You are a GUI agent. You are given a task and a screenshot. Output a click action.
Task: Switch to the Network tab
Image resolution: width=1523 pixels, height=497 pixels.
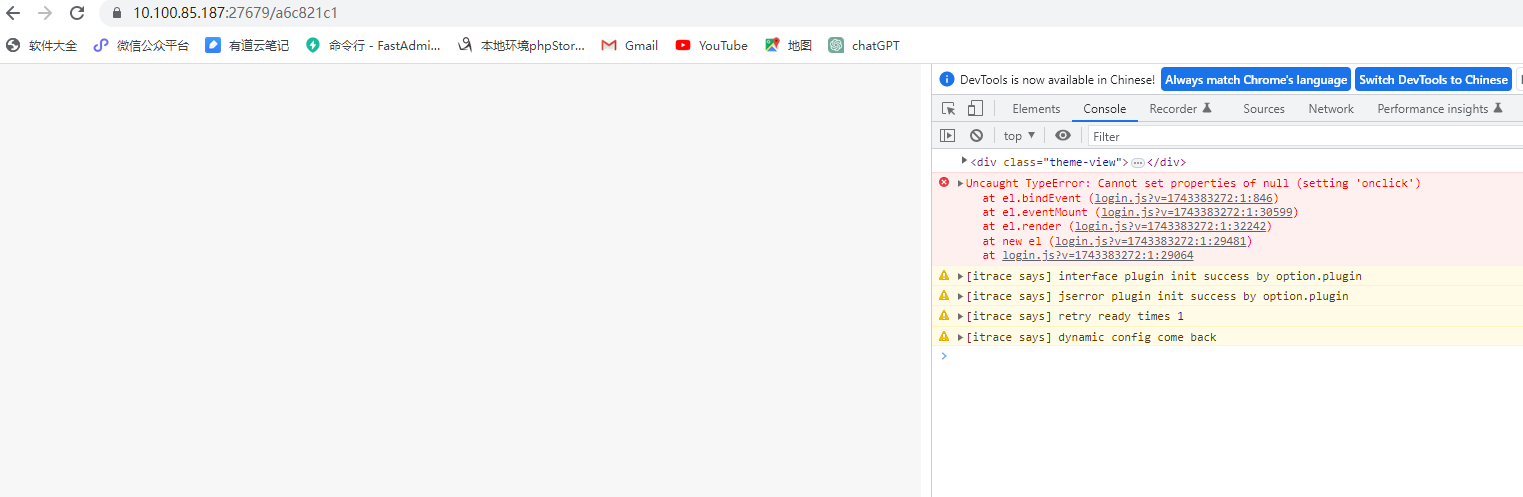coord(1330,109)
